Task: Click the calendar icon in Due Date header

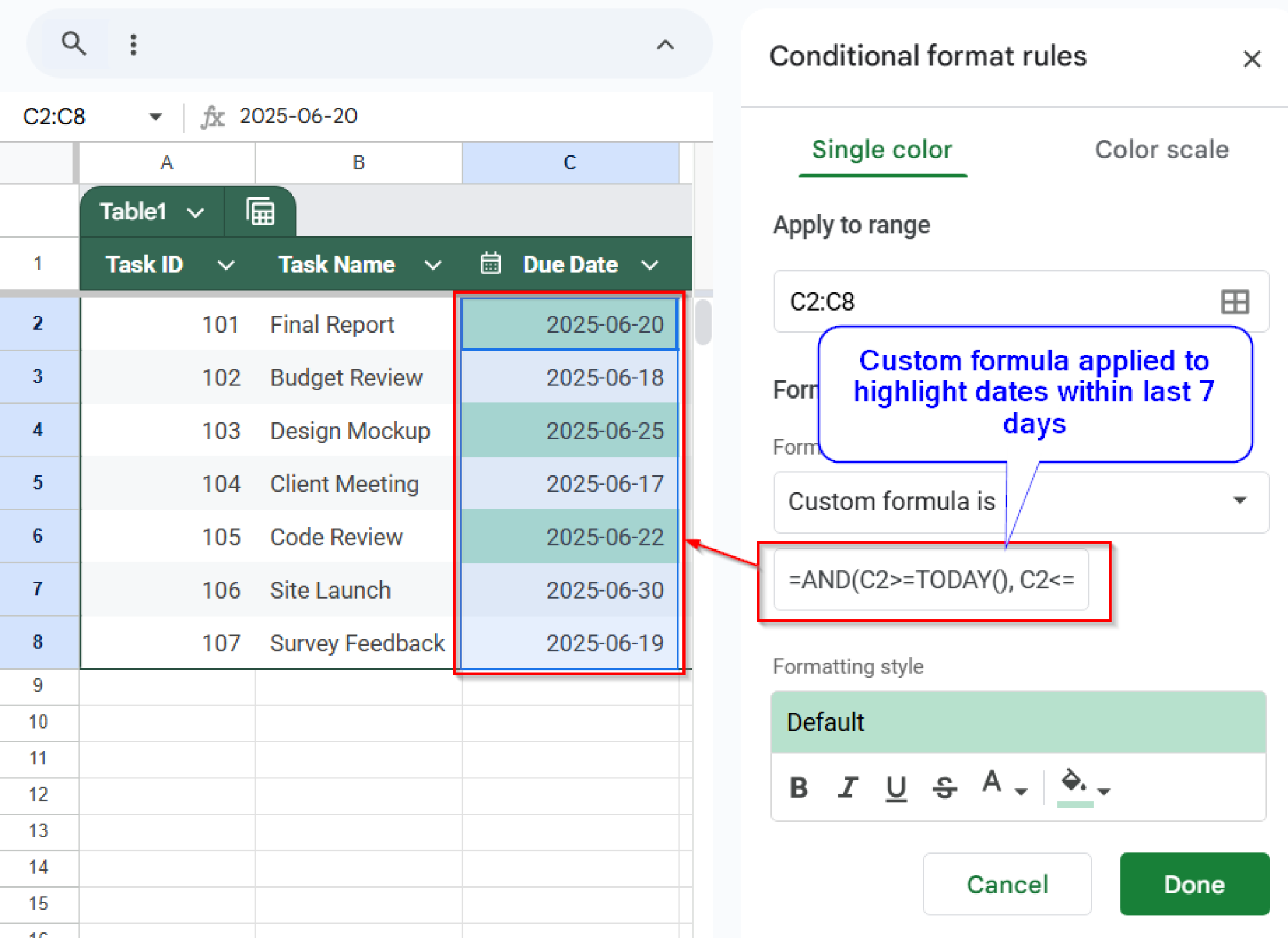Action: pyautogui.click(x=491, y=264)
